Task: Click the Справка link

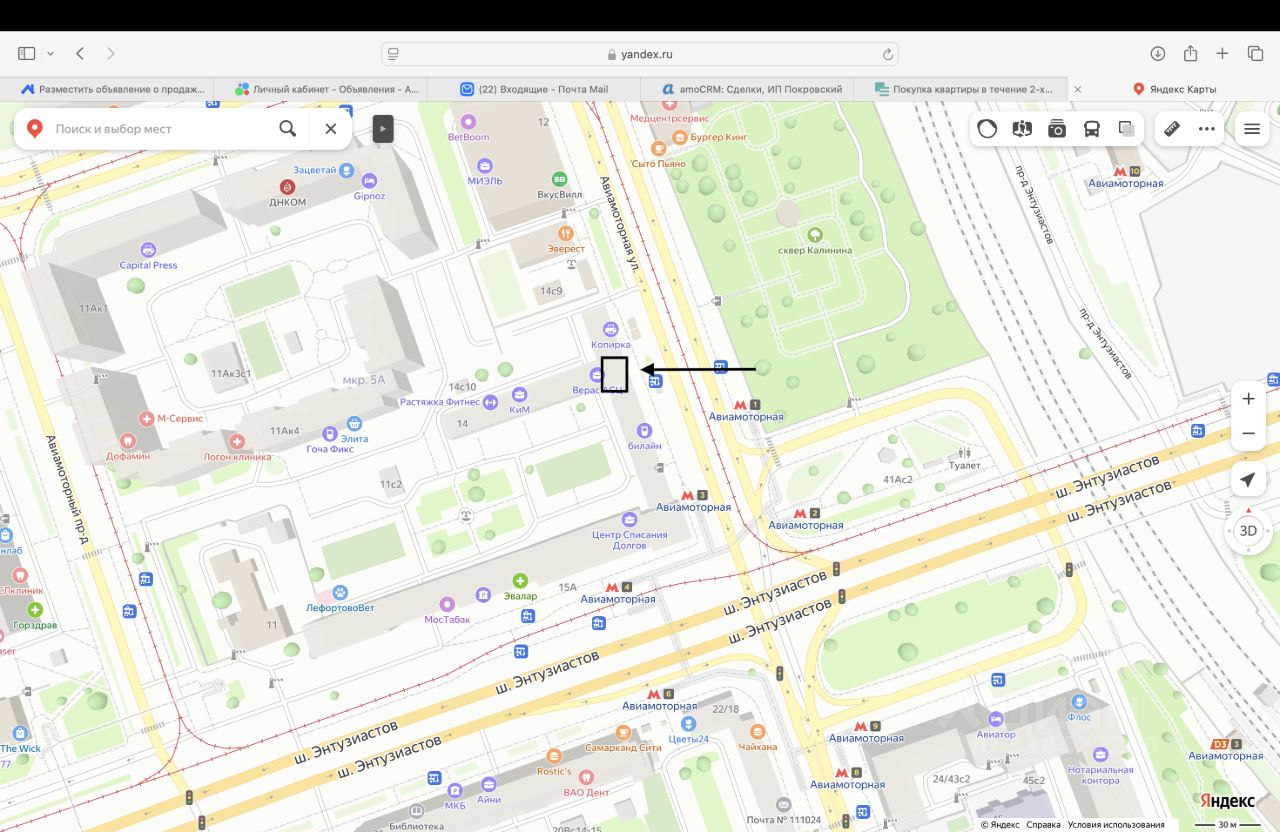Action: coord(1043,825)
